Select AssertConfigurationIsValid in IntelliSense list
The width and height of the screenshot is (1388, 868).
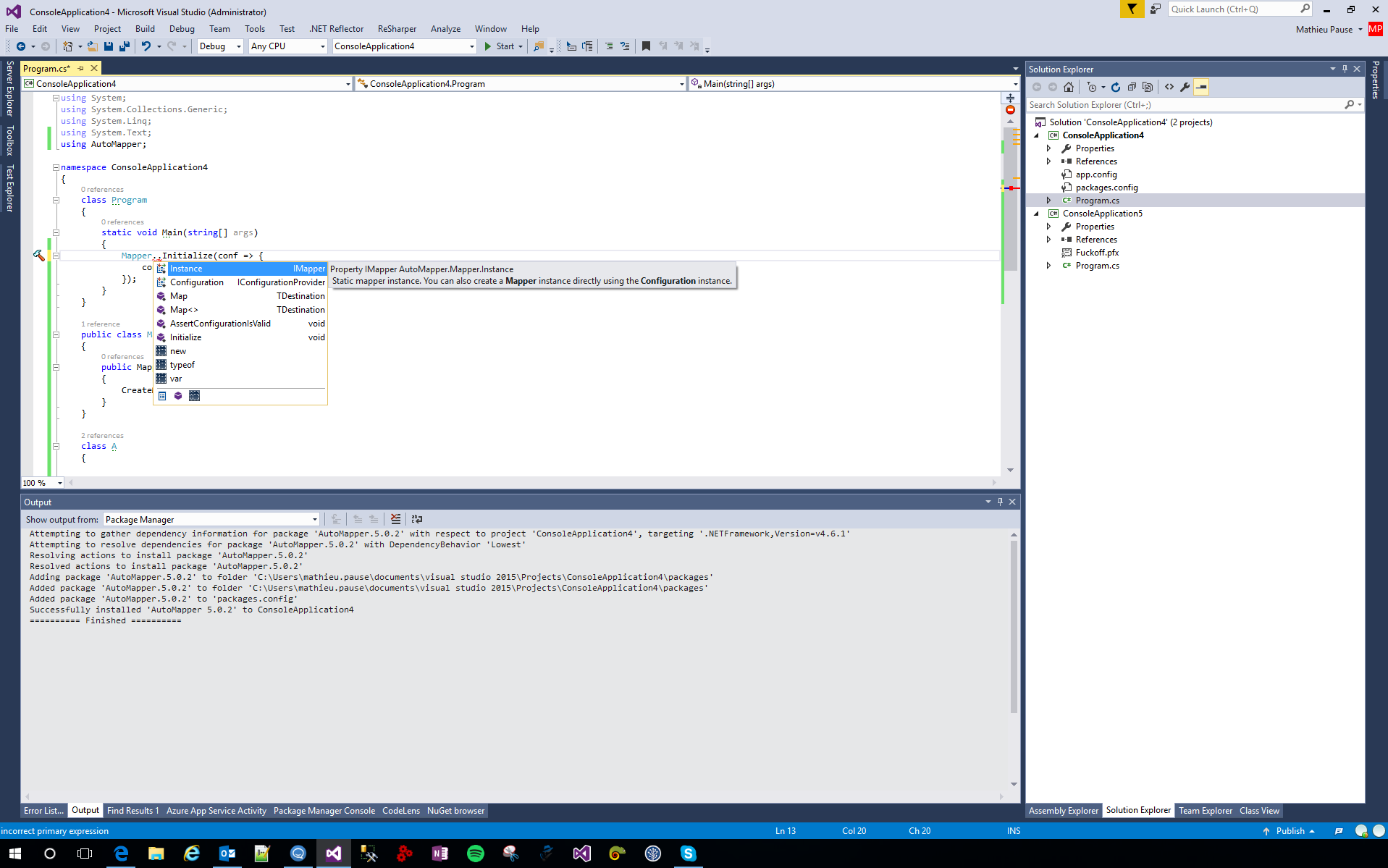(x=241, y=324)
